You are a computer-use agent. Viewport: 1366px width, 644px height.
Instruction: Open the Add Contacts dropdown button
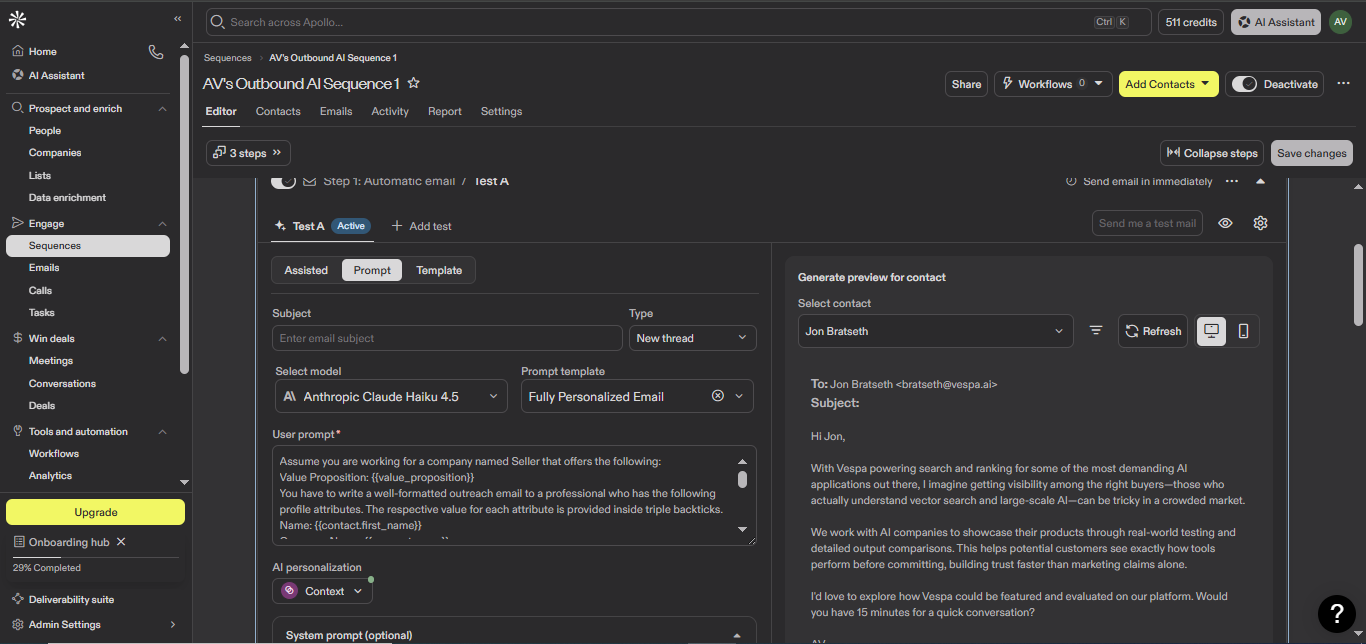[1168, 84]
